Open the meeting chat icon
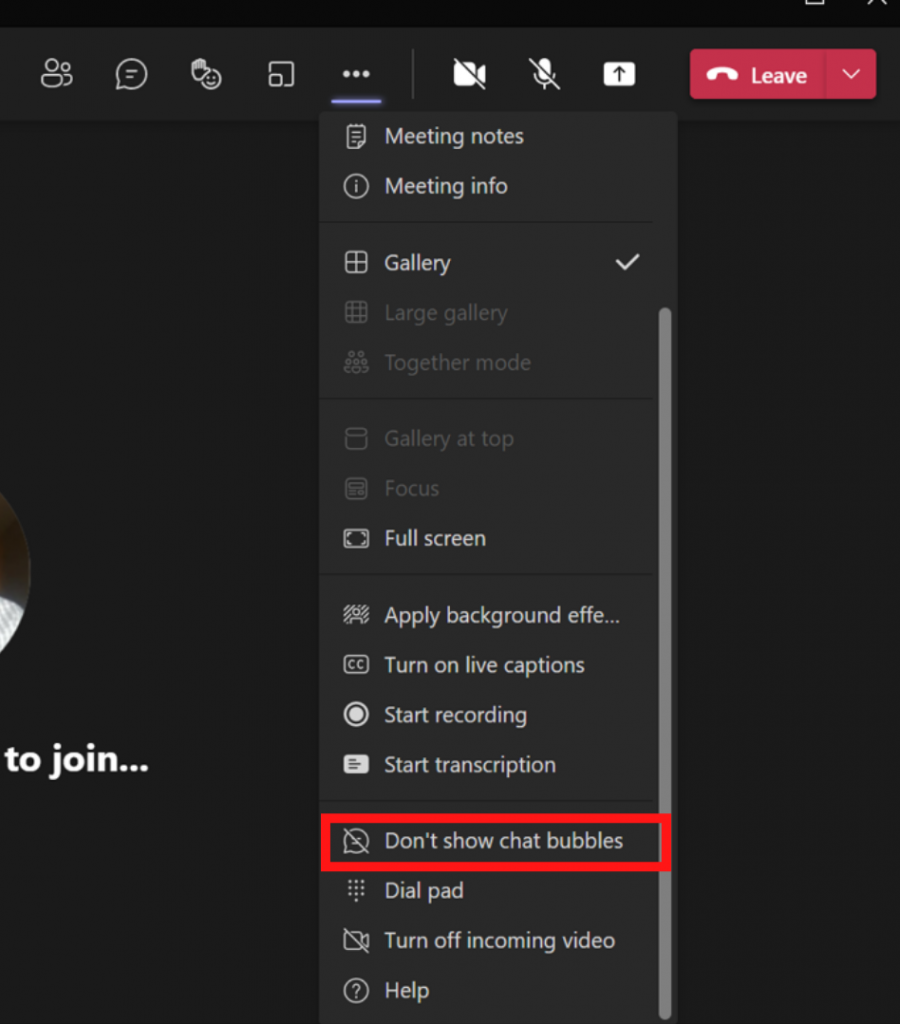Image resolution: width=900 pixels, height=1024 pixels. click(131, 74)
